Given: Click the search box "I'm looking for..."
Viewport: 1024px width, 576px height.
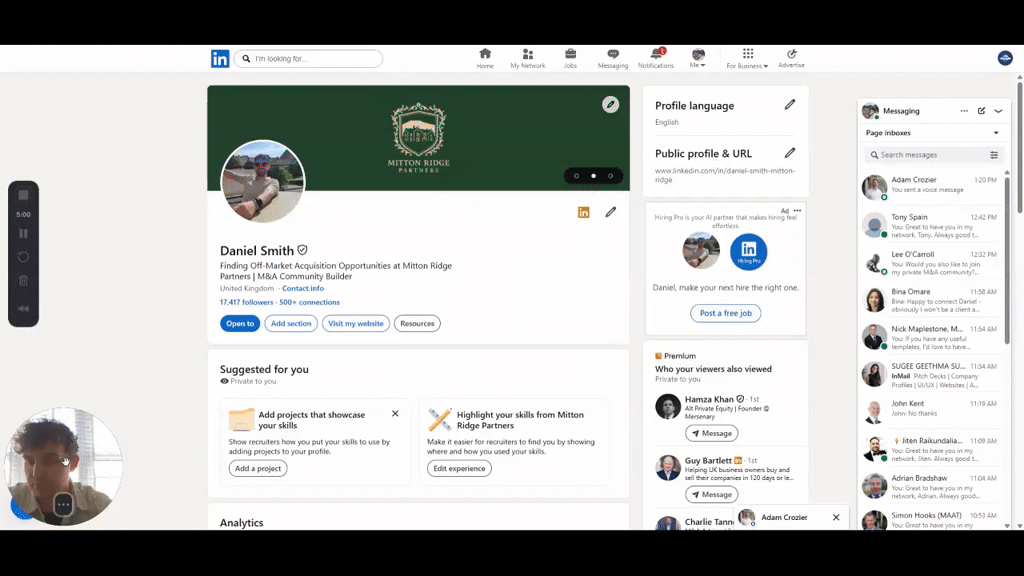Looking at the screenshot, I should (308, 59).
